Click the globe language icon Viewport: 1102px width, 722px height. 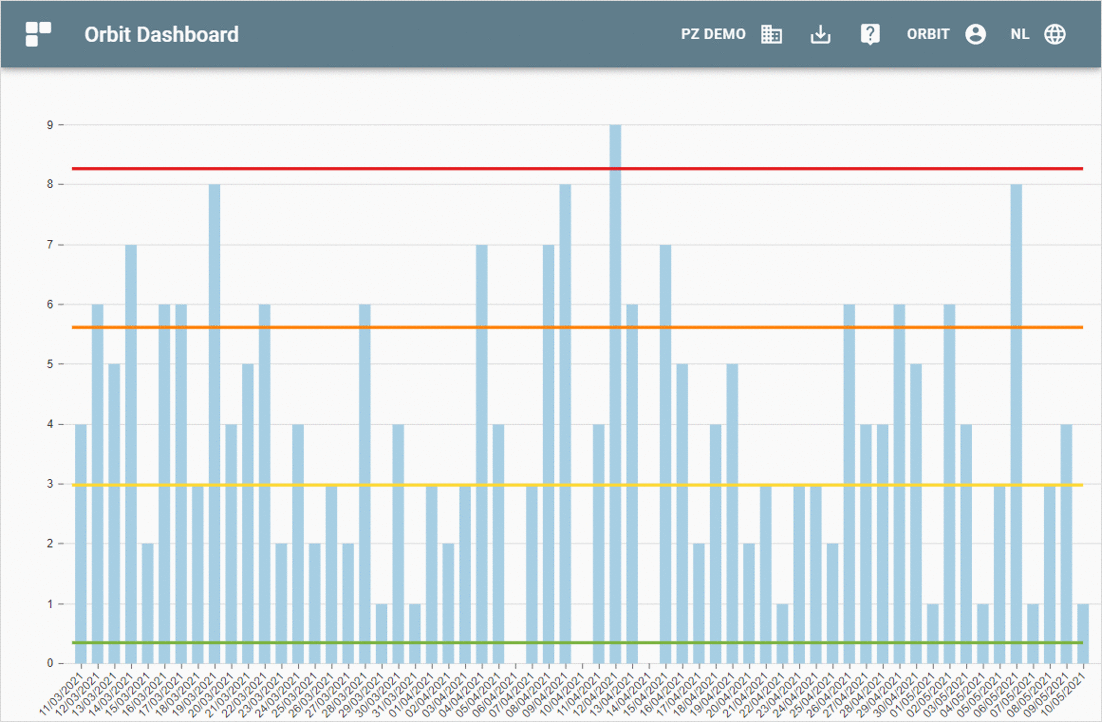tap(1055, 33)
